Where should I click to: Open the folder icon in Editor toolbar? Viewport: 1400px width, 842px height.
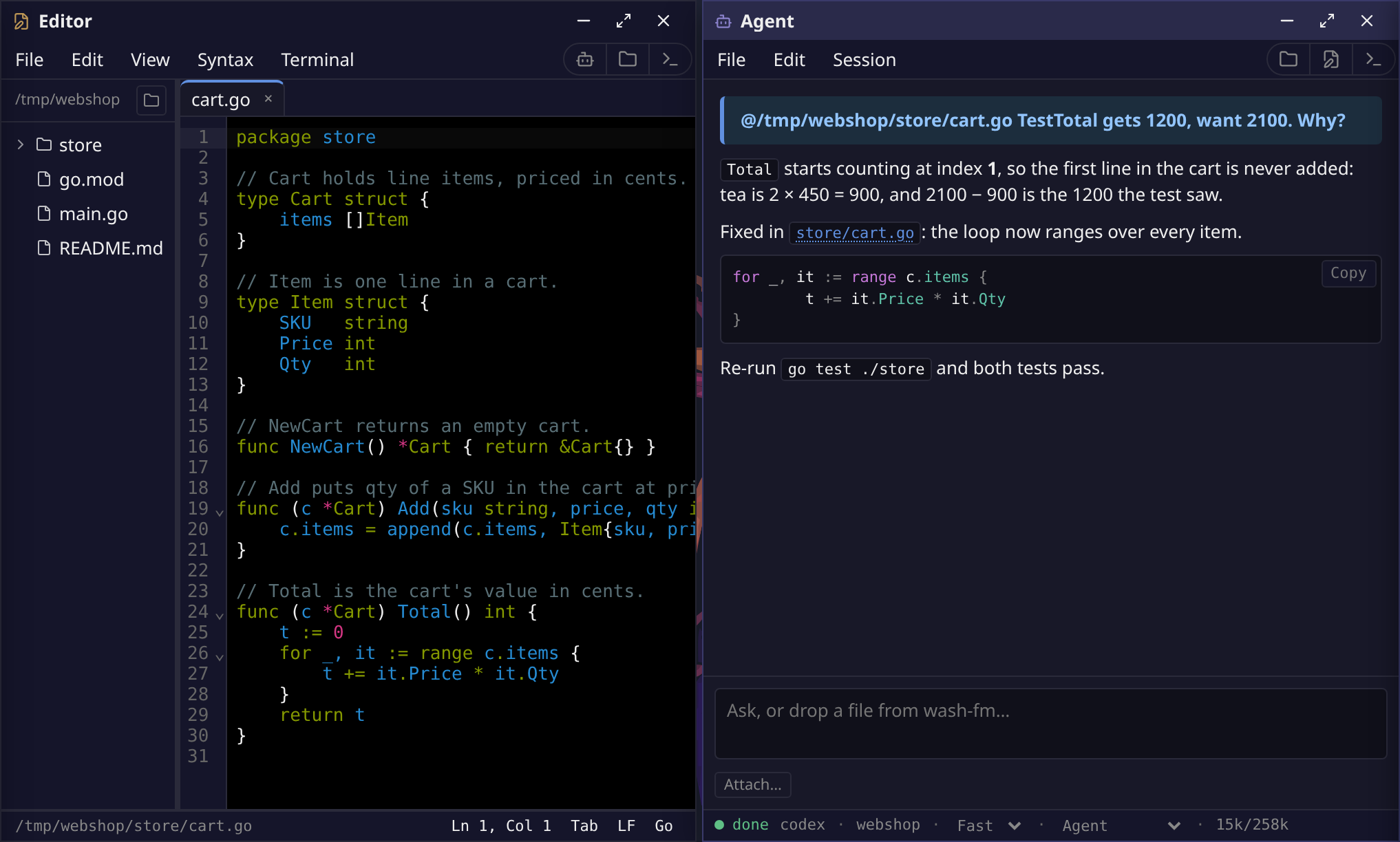(628, 59)
